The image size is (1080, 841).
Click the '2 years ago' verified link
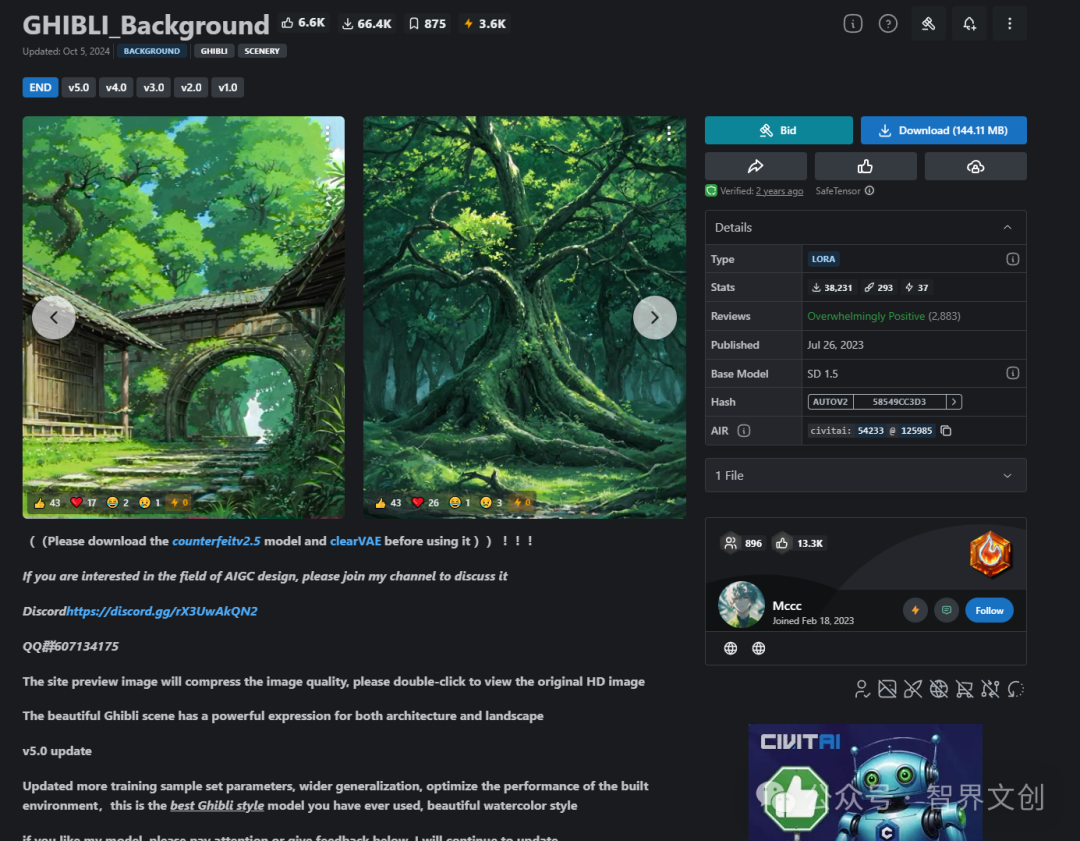[x=779, y=191]
